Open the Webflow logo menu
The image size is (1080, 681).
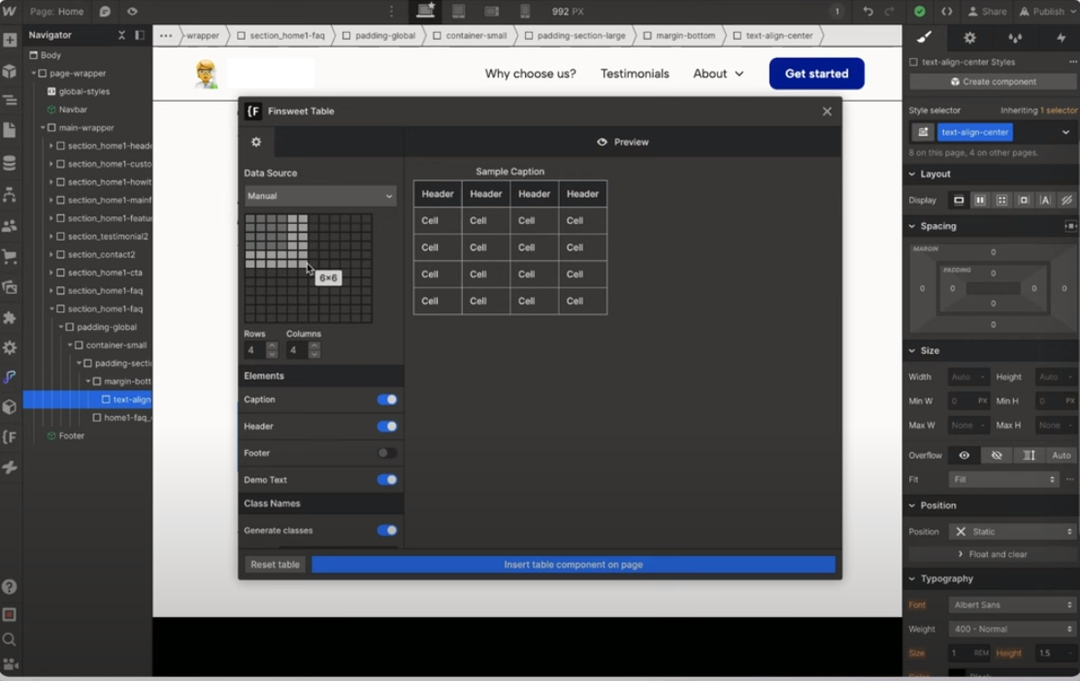pyautogui.click(x=10, y=11)
